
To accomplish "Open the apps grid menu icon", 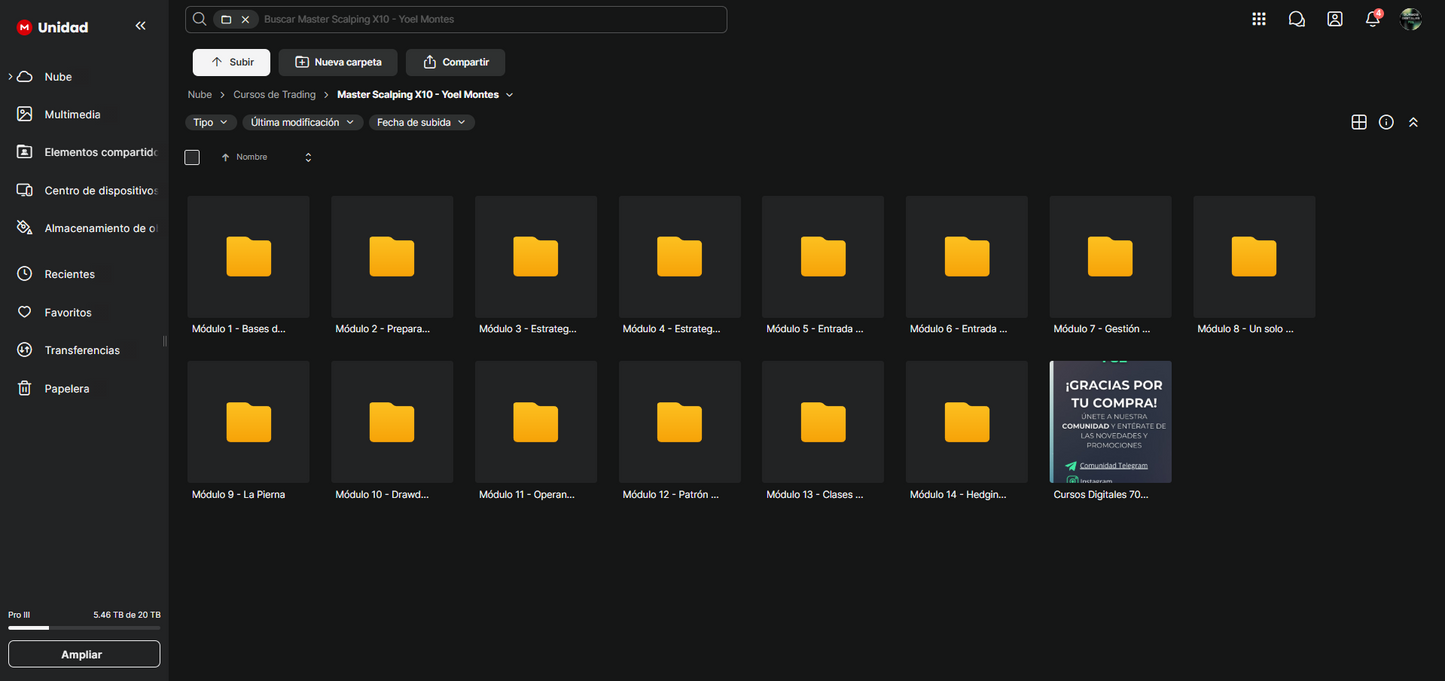I will tap(1258, 19).
